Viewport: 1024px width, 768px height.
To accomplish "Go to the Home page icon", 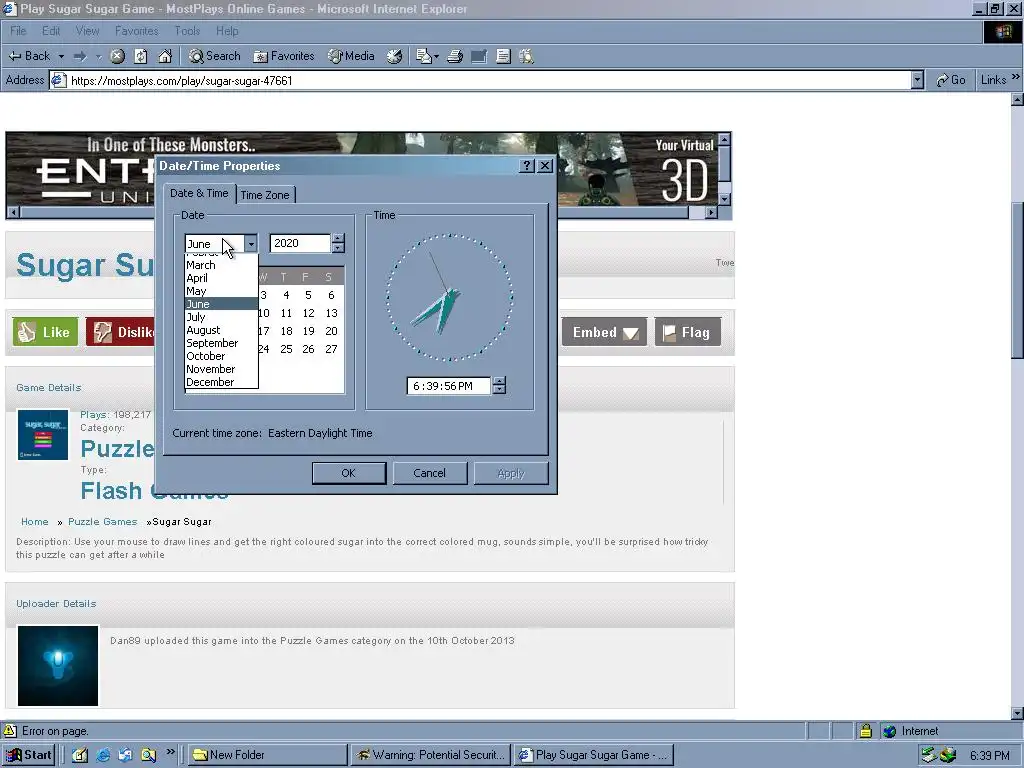I will coord(165,56).
